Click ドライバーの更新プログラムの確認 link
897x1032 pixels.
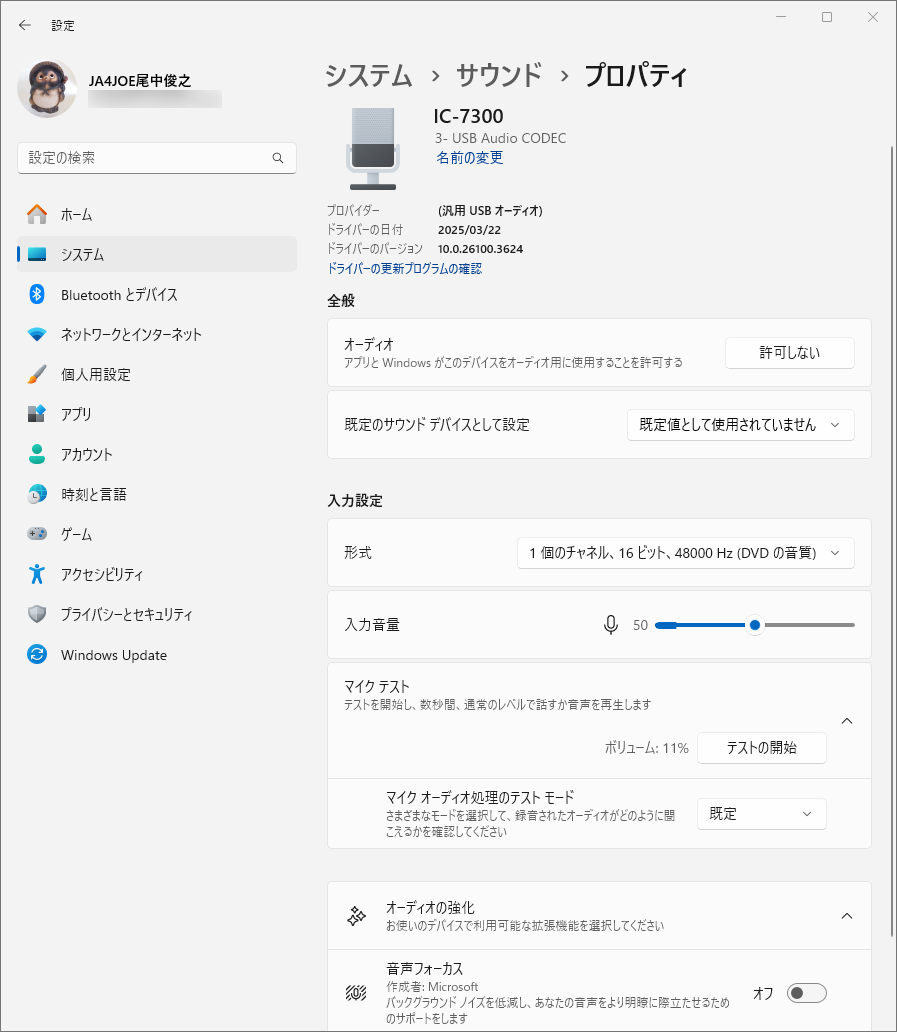[405, 269]
